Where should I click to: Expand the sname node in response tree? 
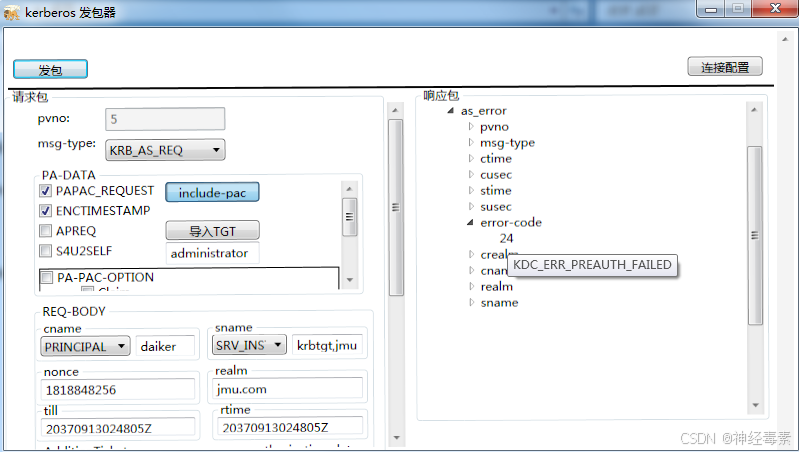(x=471, y=302)
